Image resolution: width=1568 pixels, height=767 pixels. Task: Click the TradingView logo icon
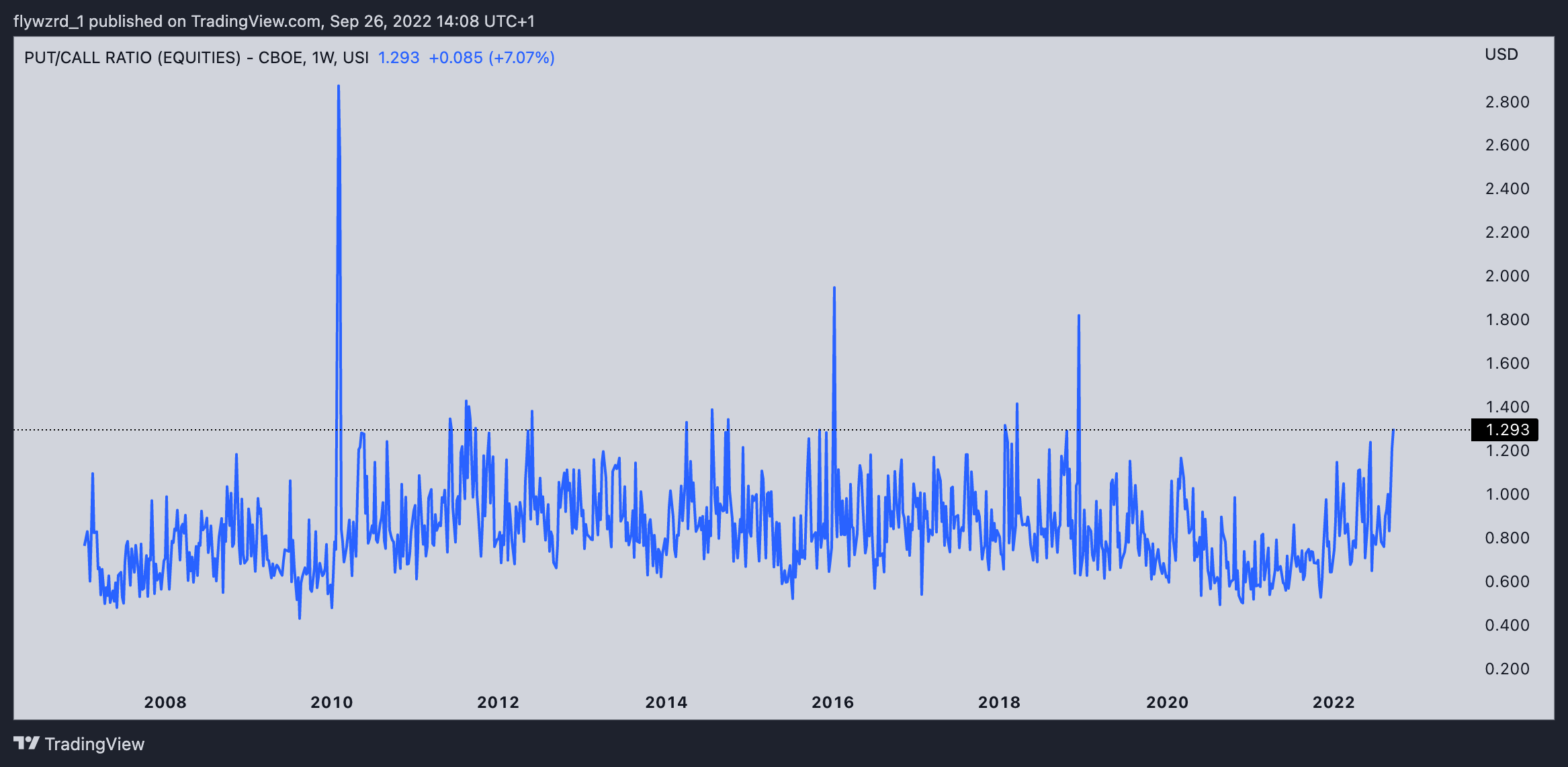(27, 743)
